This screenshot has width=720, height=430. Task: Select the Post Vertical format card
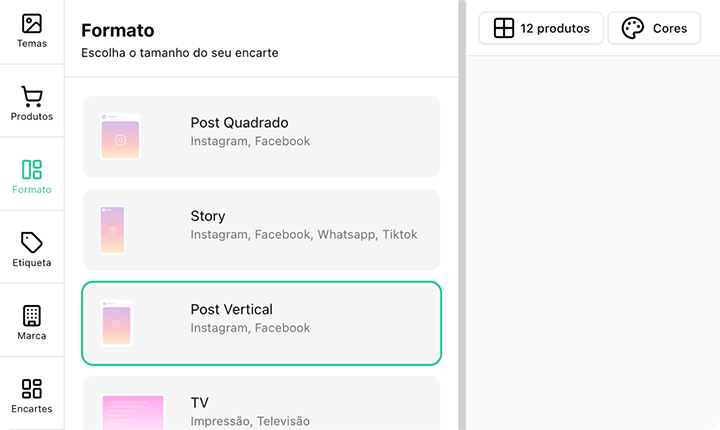point(261,323)
